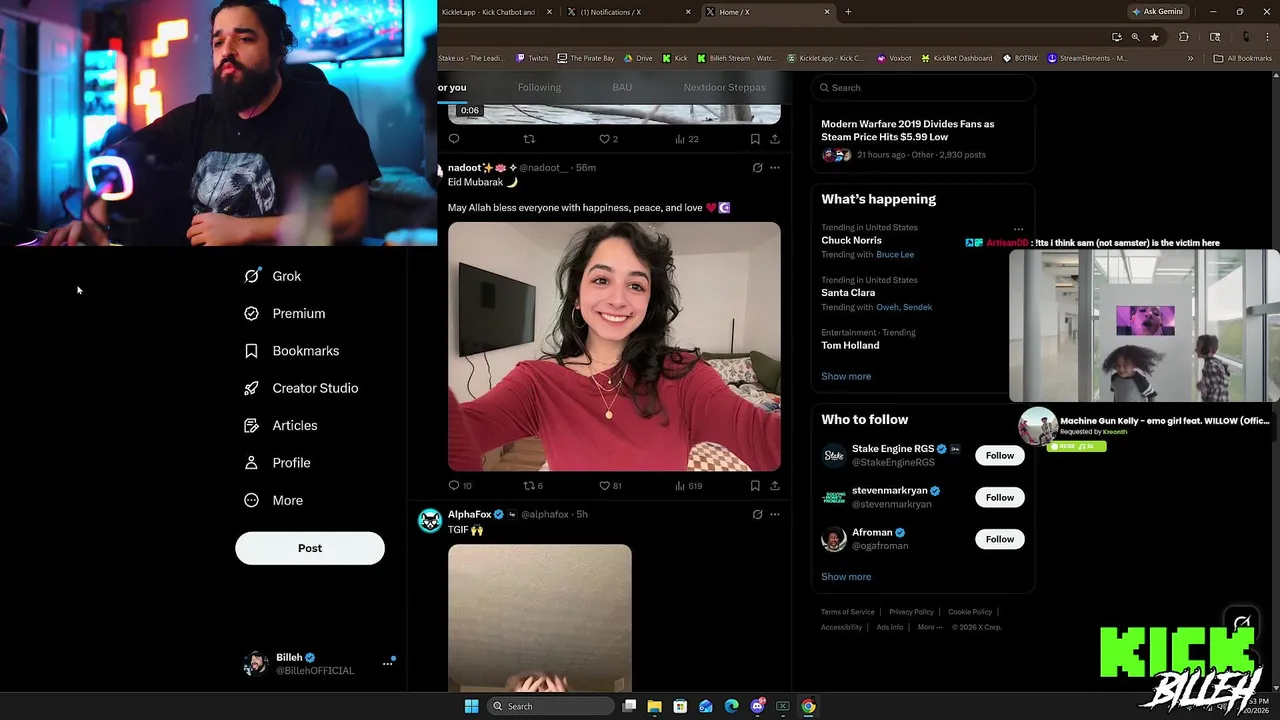This screenshot has height=720, width=1280.
Task: Show more accounts to follow
Action: (x=846, y=576)
